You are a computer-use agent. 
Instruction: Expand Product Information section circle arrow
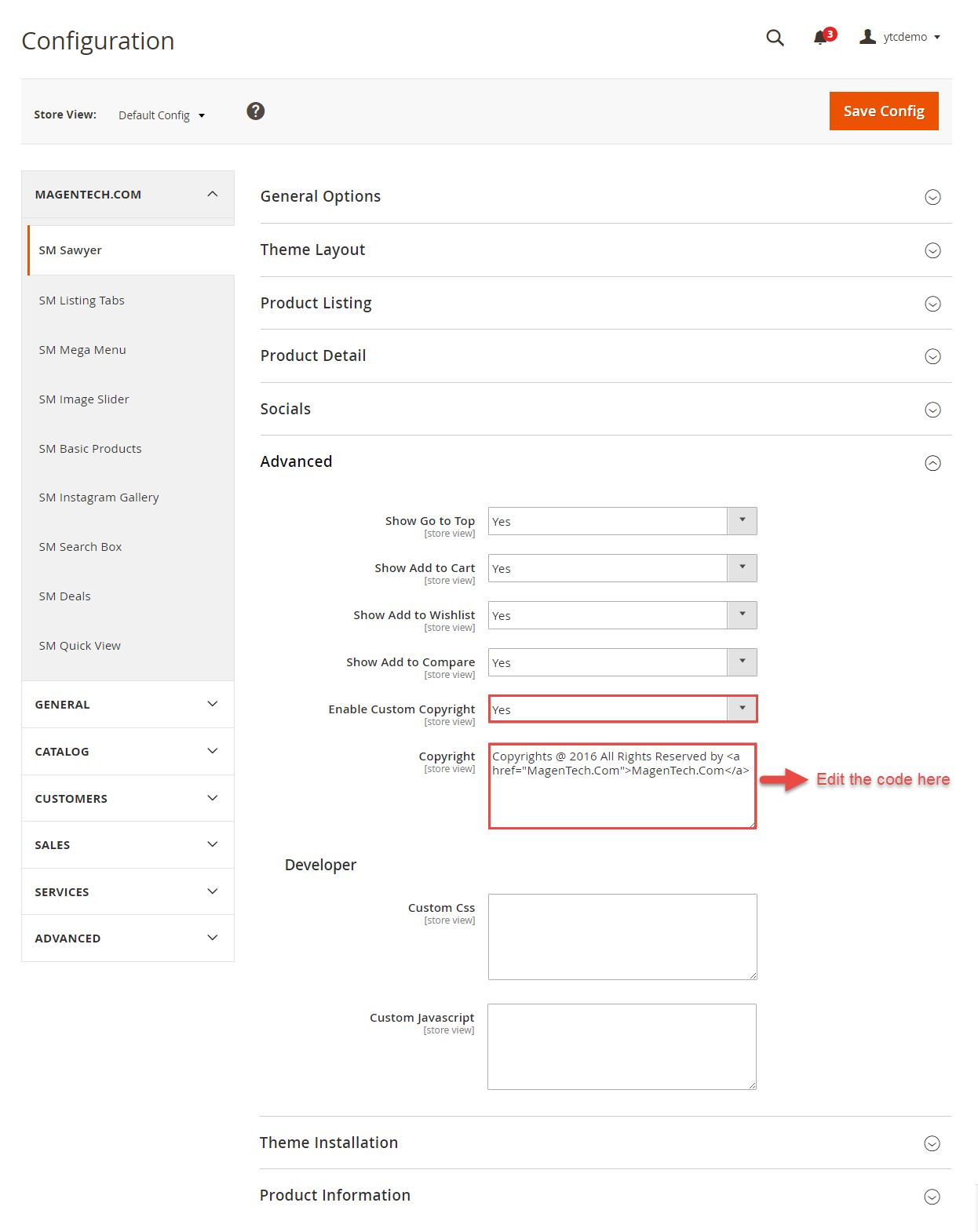pos(932,1197)
